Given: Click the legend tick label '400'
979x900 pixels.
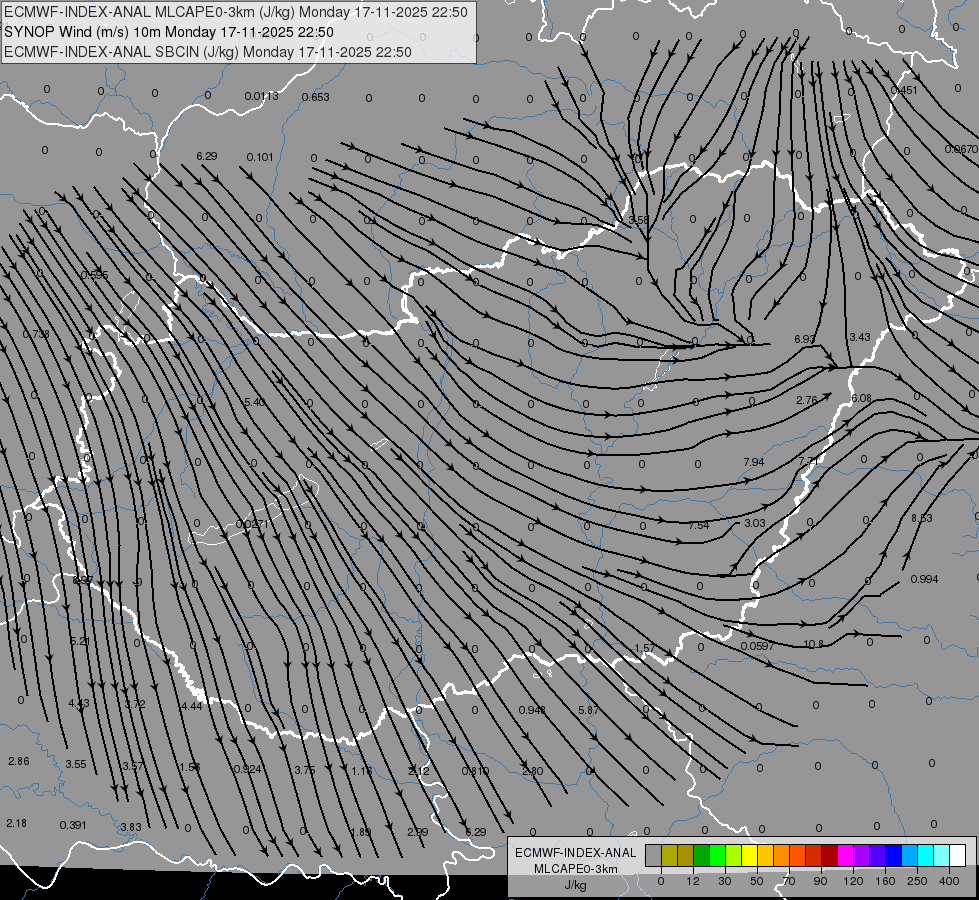Looking at the screenshot, I should (x=949, y=881).
